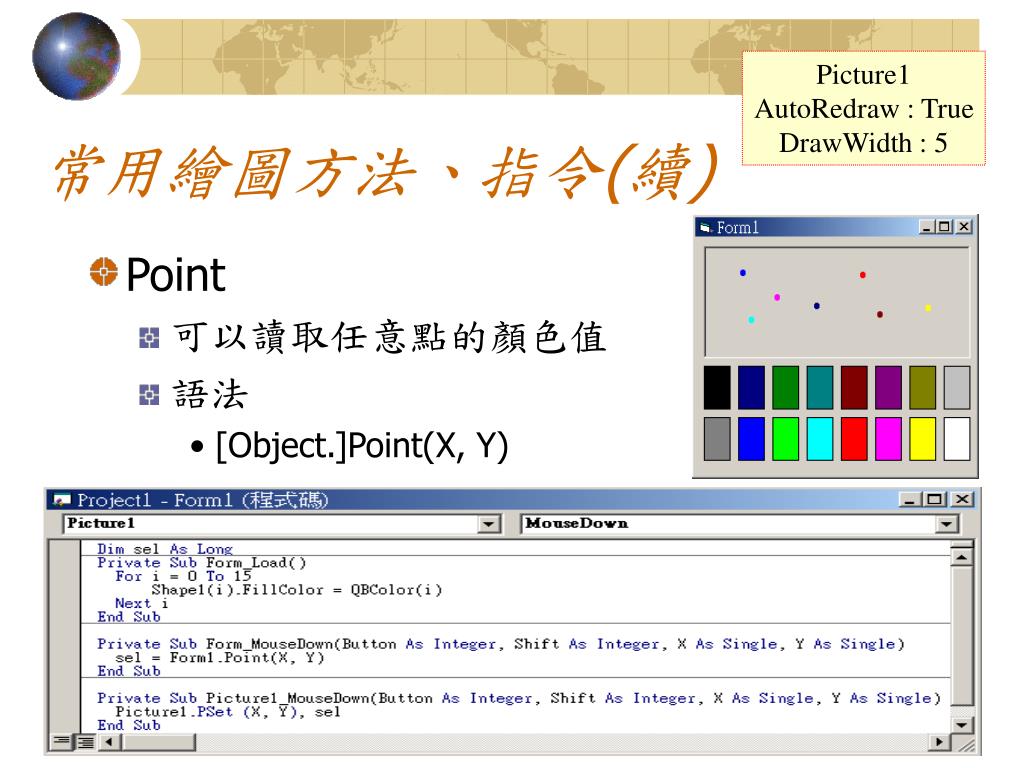Image resolution: width=1024 pixels, height=768 pixels.
Task: Choose the light gray swatch
Action: pos(957,388)
